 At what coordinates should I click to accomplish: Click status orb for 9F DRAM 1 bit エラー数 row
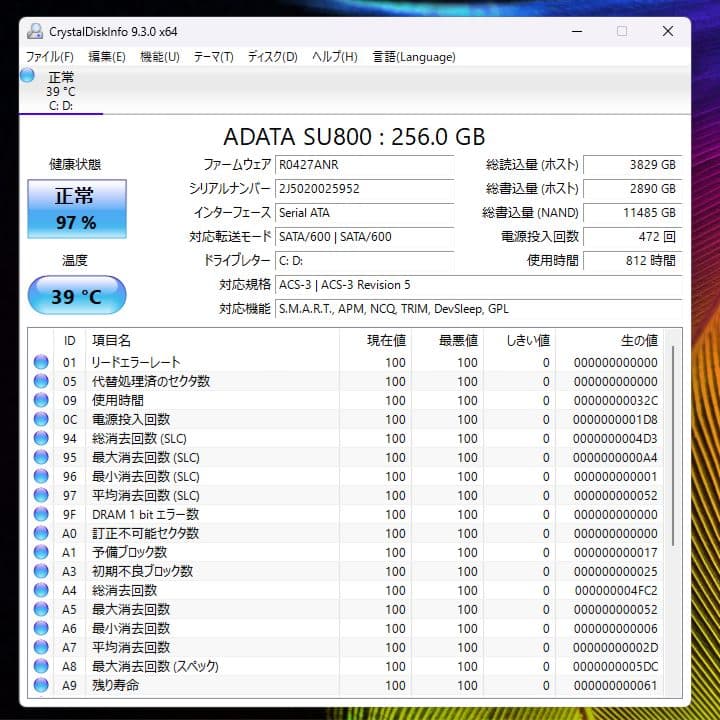click(x=41, y=514)
